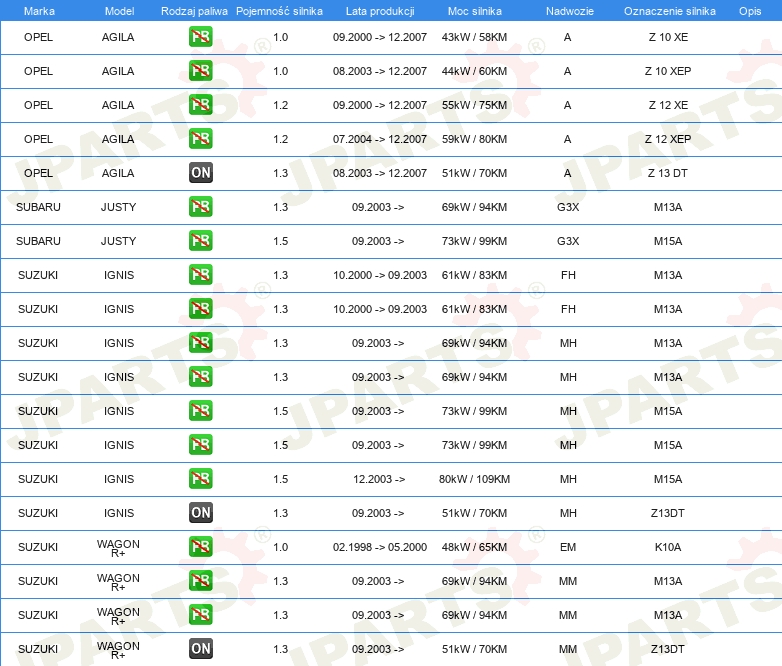Select the Z 13 DT engine code cell

(668, 173)
